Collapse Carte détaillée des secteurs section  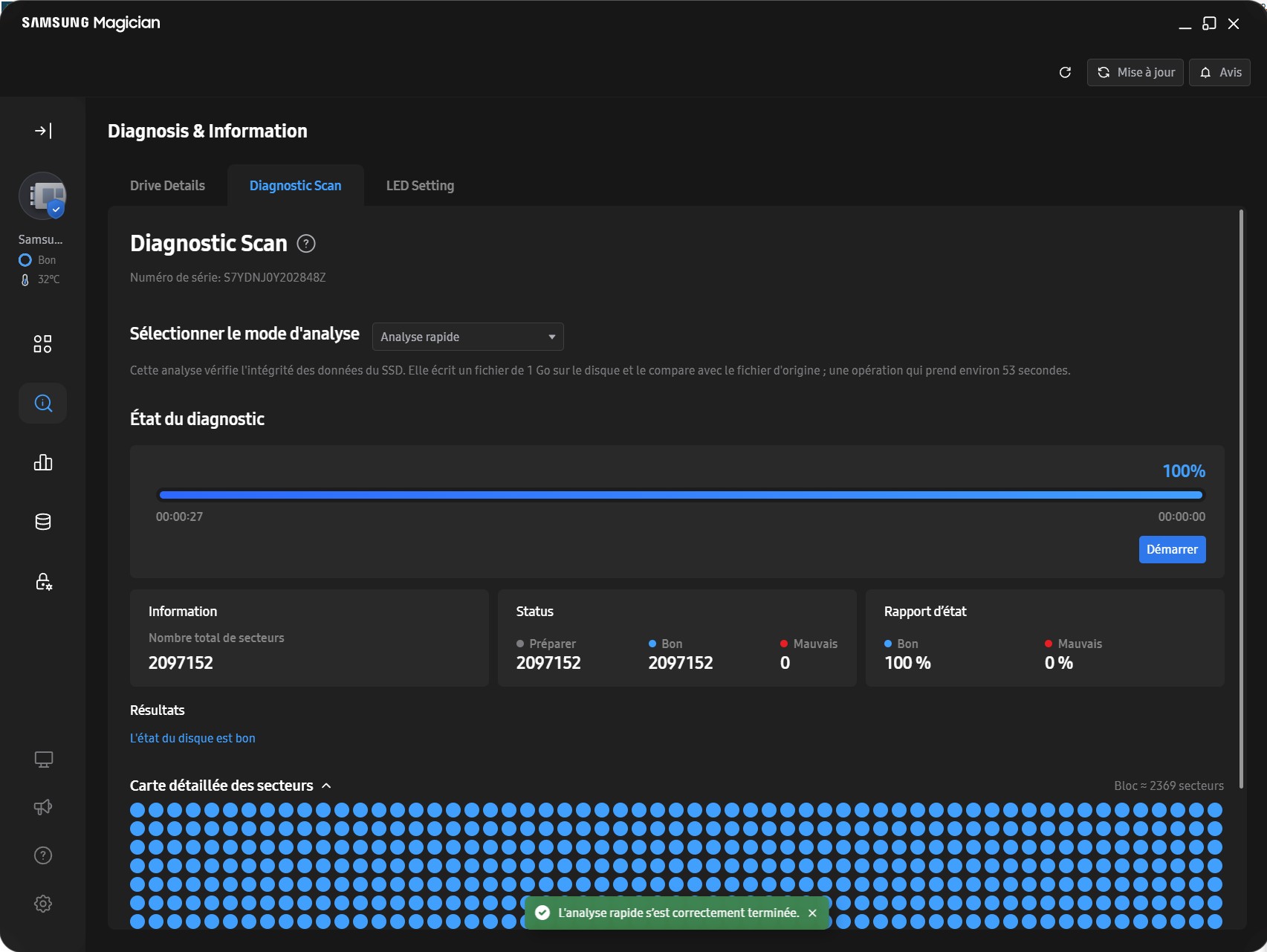click(326, 786)
